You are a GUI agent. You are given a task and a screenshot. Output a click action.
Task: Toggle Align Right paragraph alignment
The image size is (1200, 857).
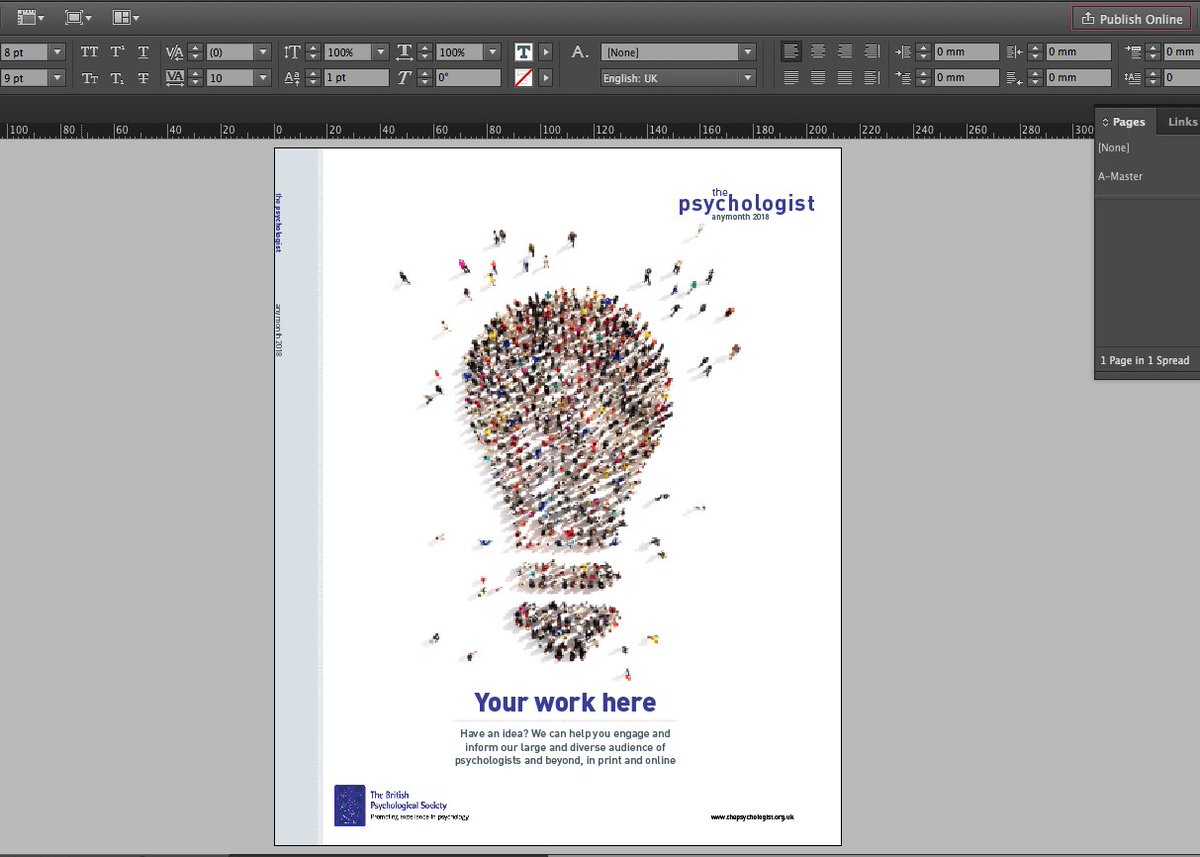tap(845, 52)
